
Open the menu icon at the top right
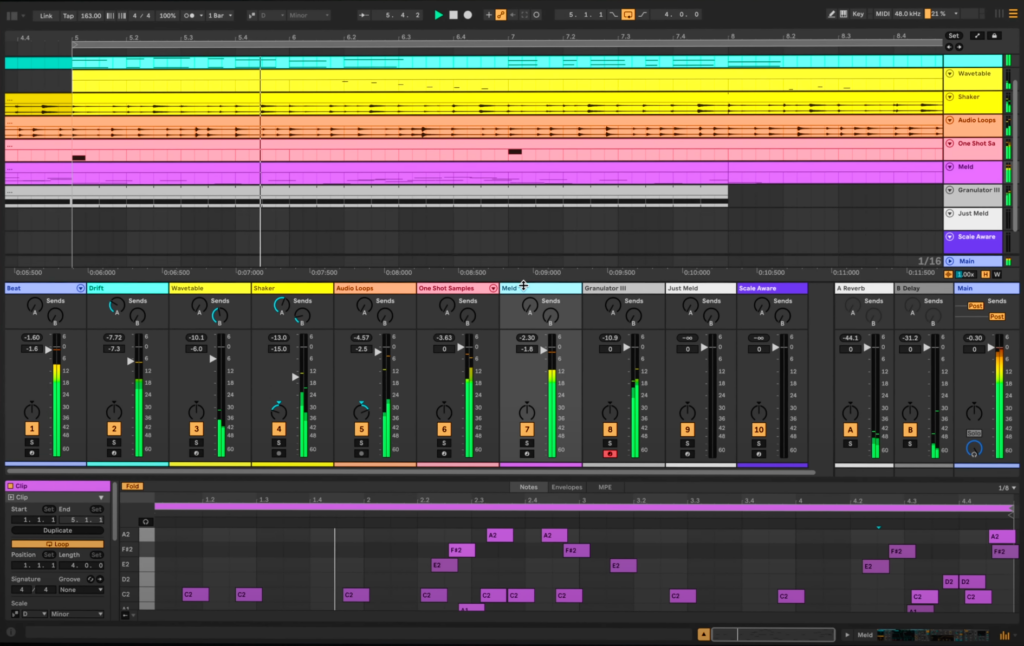pos(1014,14)
